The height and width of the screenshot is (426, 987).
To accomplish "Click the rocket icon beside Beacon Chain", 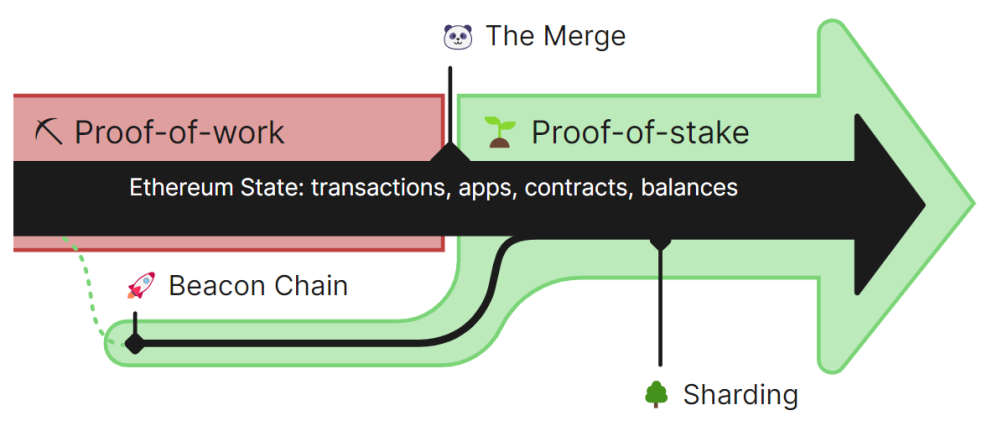I will [141, 286].
